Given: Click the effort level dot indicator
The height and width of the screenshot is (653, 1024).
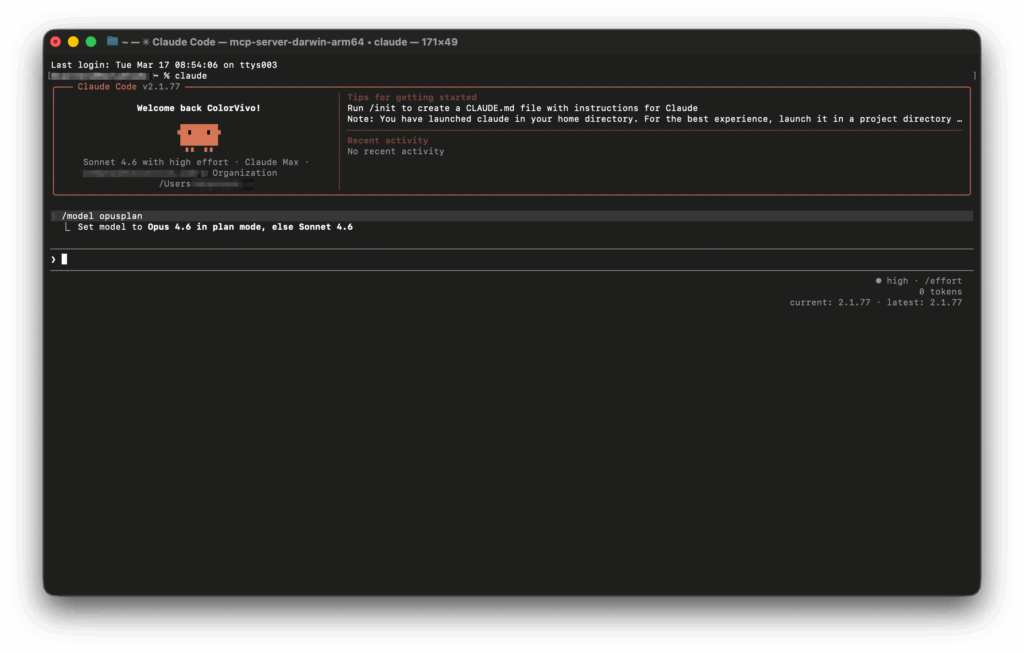Looking at the screenshot, I should coord(878,281).
